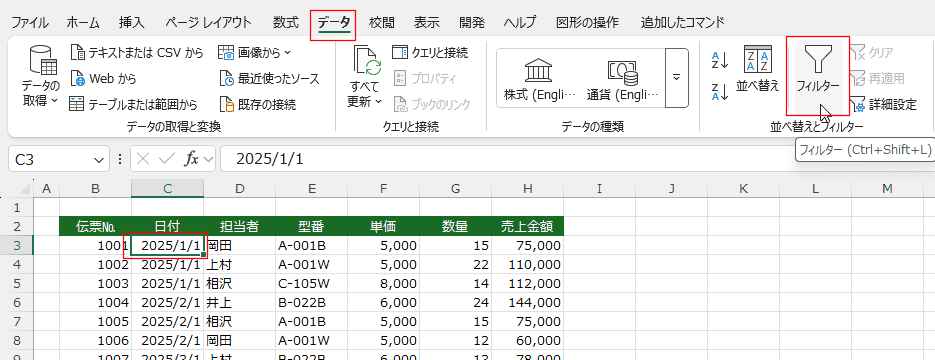The width and height of the screenshot is (935, 360).
Task: Select the 通貨 data type
Action: (623, 78)
